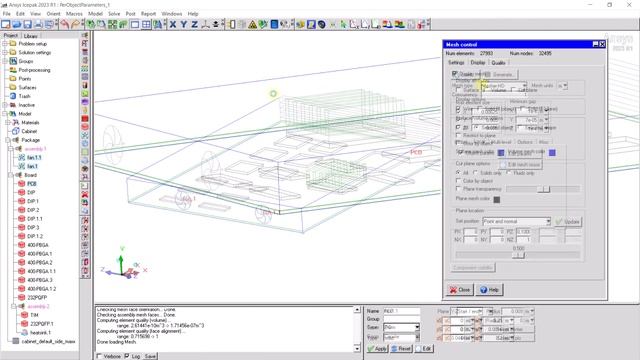
Task: Open the Set position dropdown
Action: click(x=516, y=221)
